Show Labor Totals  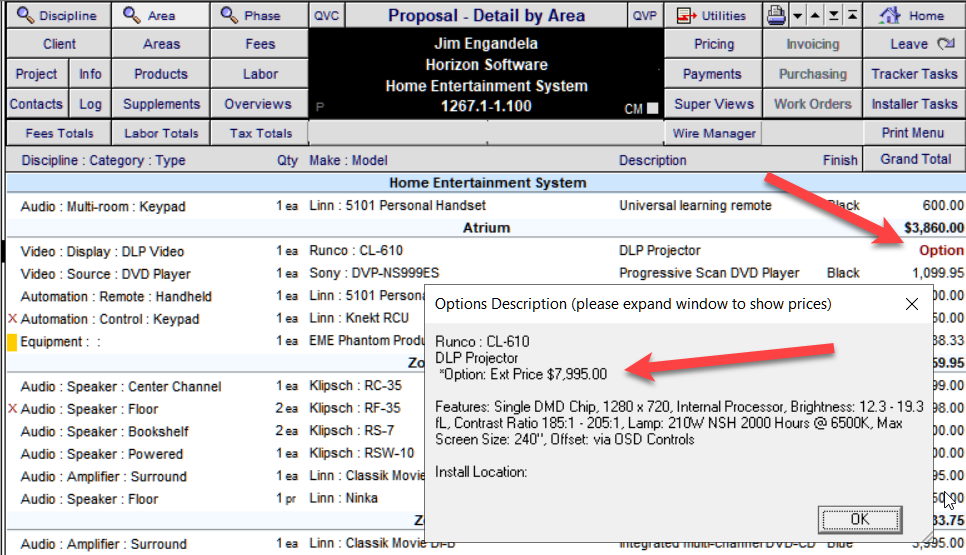161,133
